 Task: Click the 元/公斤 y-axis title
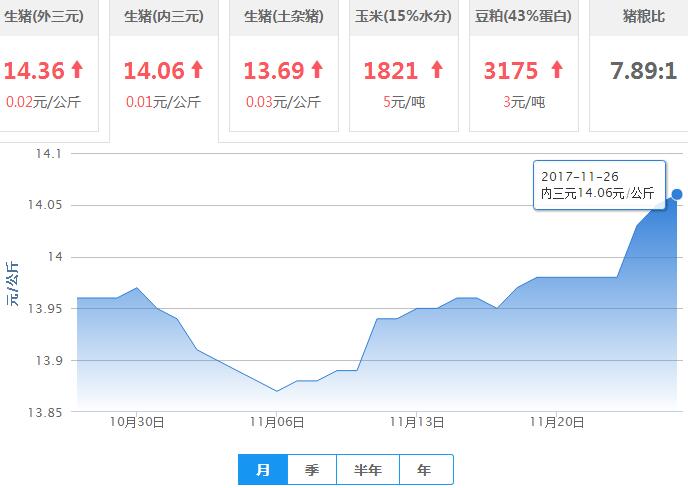12,283
